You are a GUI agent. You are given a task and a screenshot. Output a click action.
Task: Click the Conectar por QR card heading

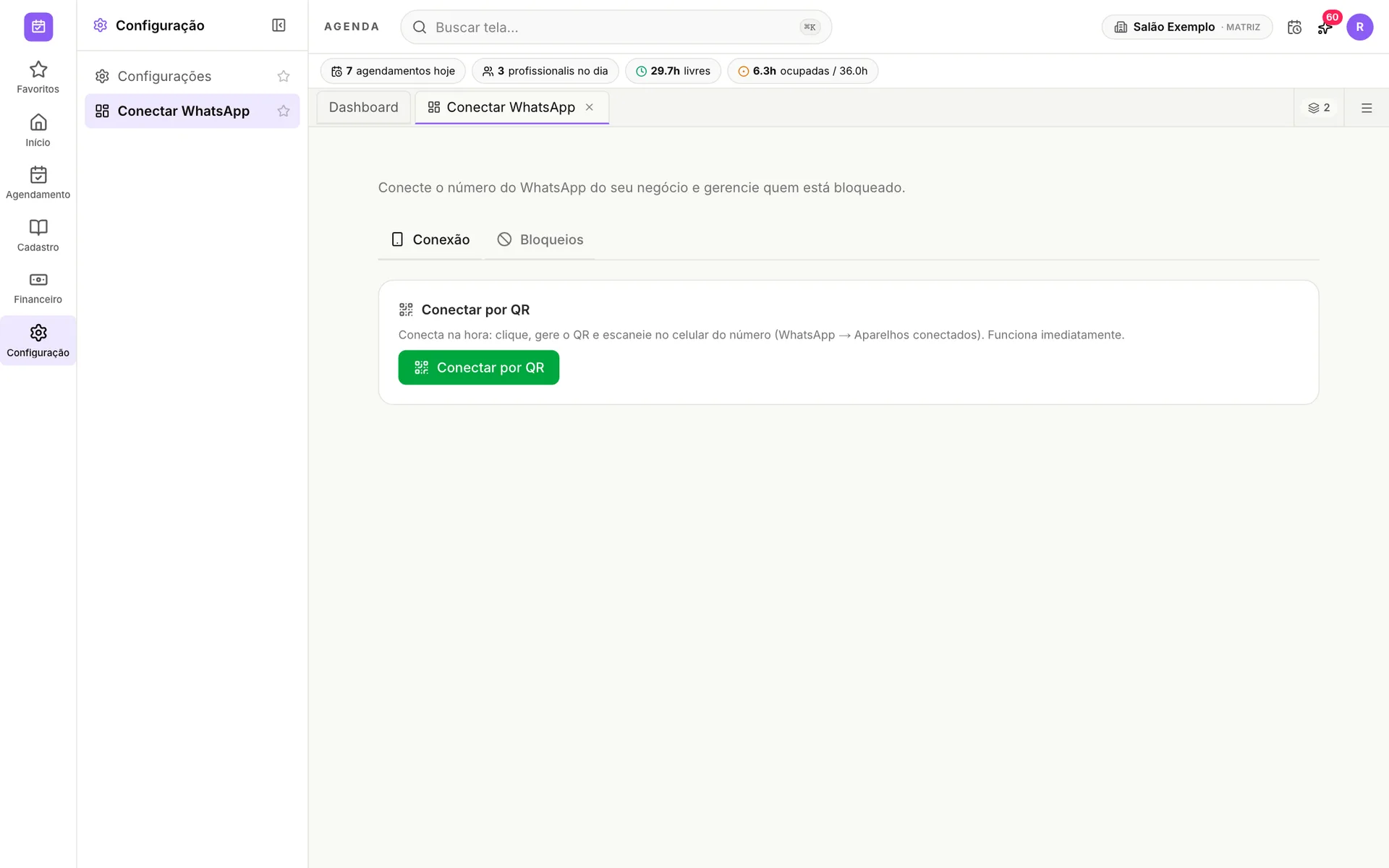click(475, 310)
